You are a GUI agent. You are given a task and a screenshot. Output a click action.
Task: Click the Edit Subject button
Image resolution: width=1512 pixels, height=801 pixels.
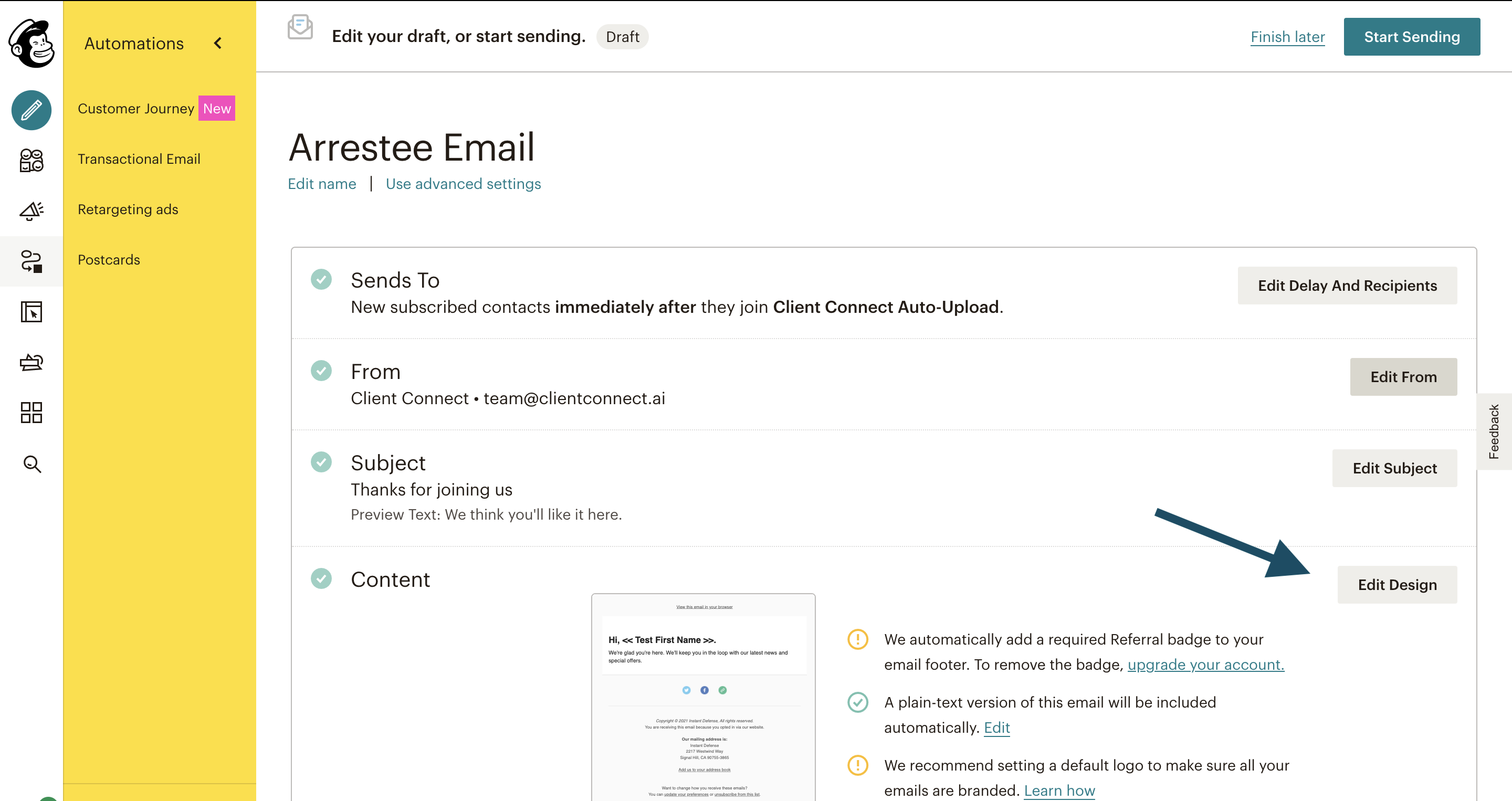[1394, 468]
